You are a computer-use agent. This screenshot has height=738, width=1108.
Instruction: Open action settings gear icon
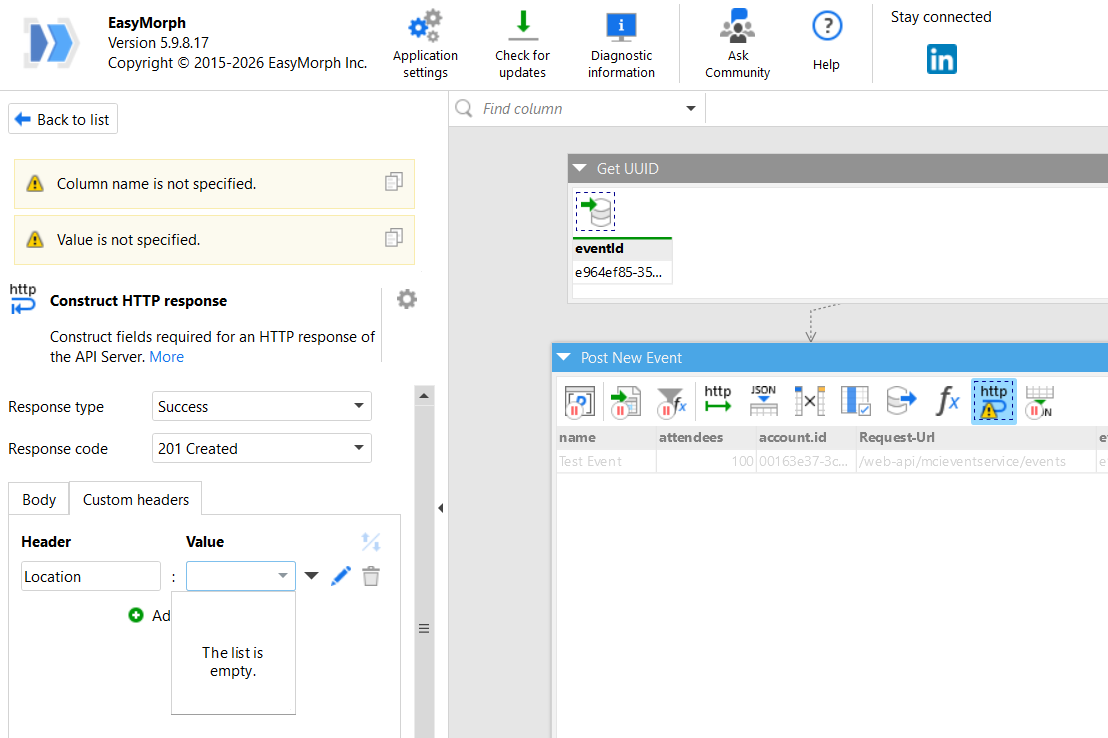point(406,299)
